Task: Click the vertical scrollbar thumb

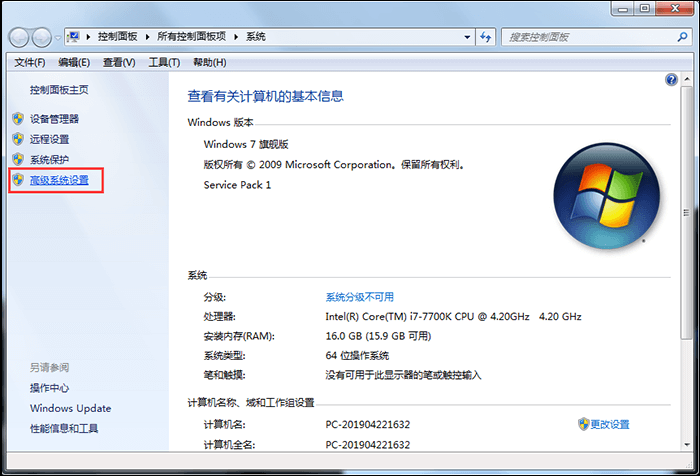Action: pos(687,213)
